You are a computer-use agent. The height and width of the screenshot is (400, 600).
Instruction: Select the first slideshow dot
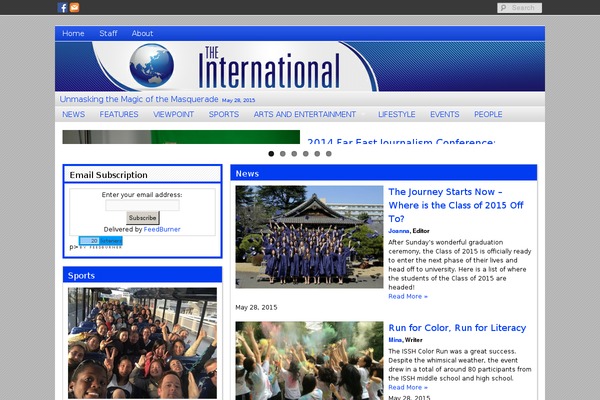tap(271, 153)
